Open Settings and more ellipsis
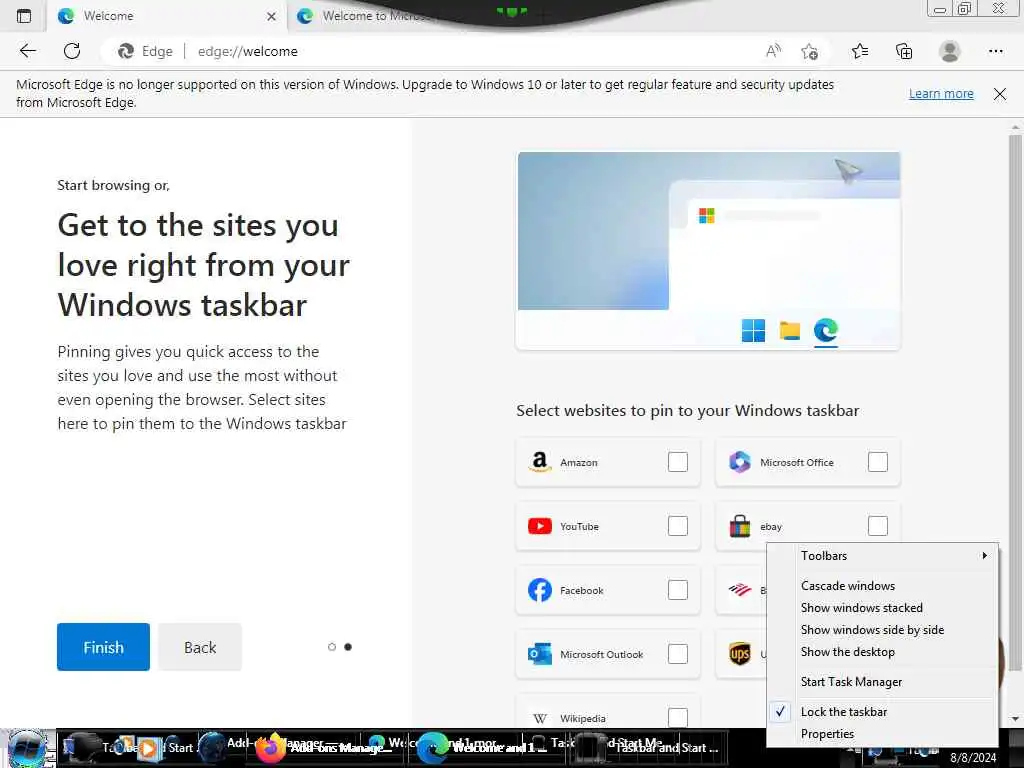This screenshot has height=768, width=1024. [996, 51]
